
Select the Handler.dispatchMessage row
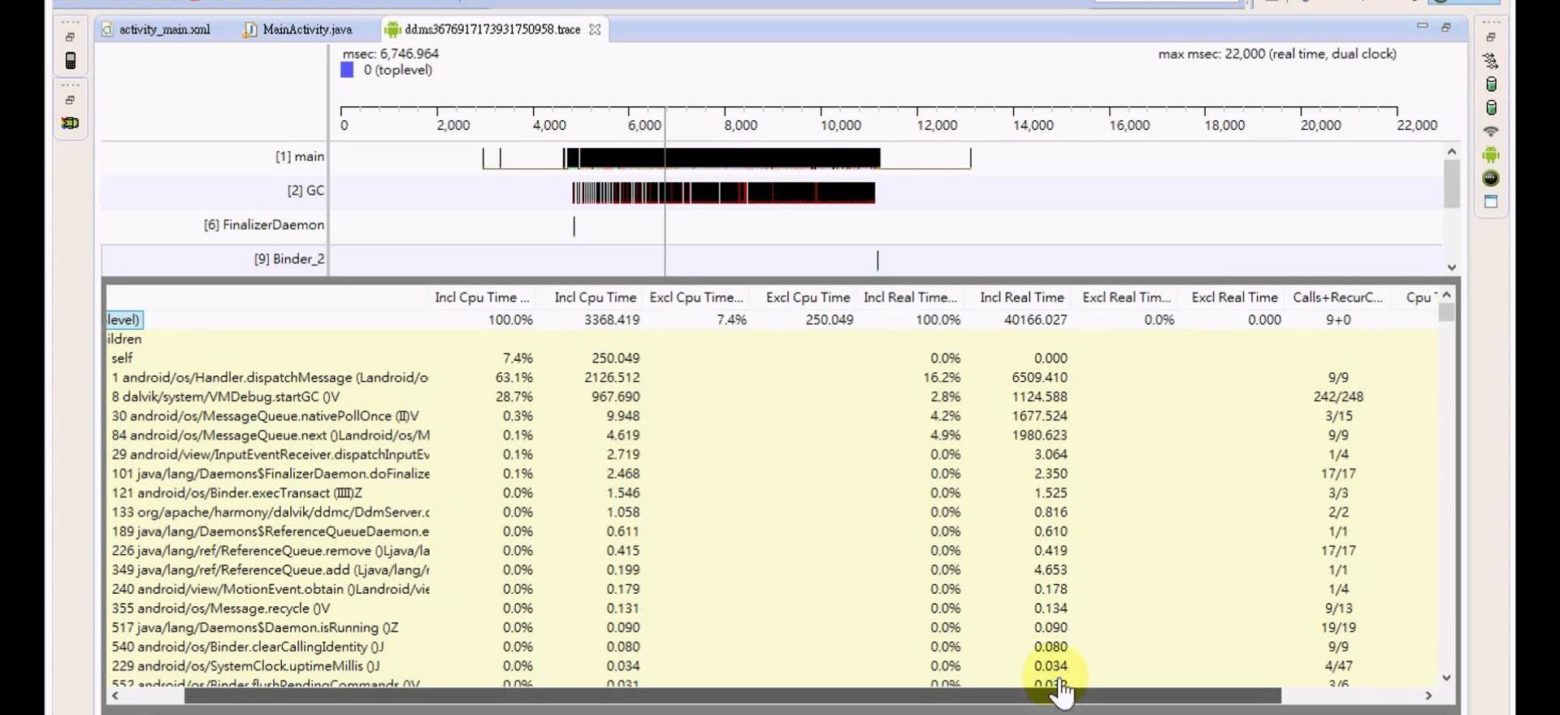tap(270, 377)
